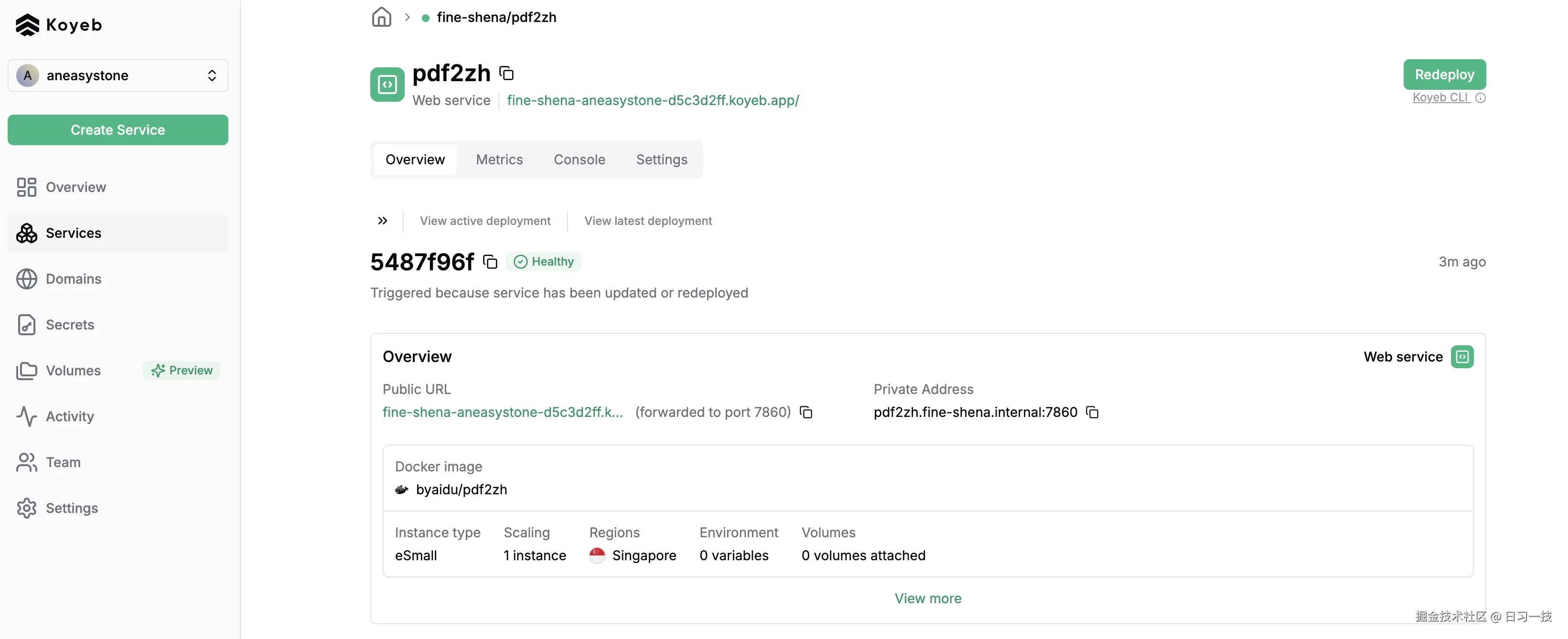Screen dimensions: 1568x639
Task: Switch to the Settings tab
Action: (662, 160)
